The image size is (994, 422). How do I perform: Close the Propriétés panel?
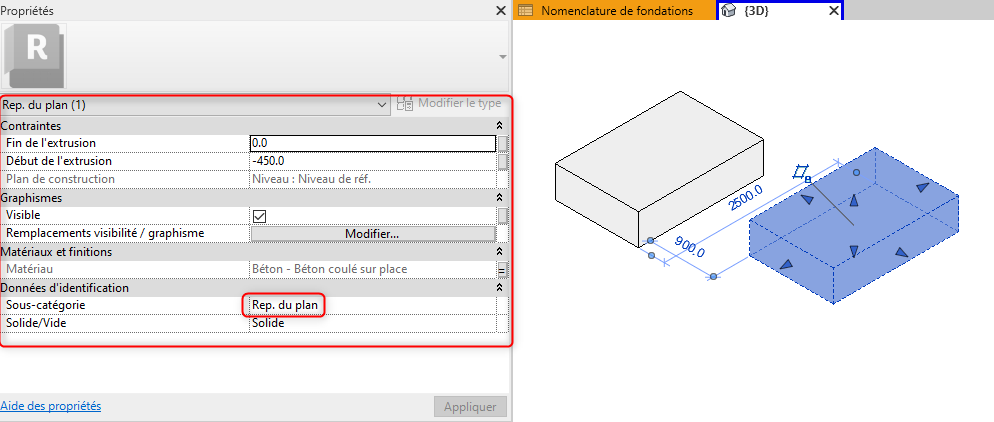click(x=500, y=10)
